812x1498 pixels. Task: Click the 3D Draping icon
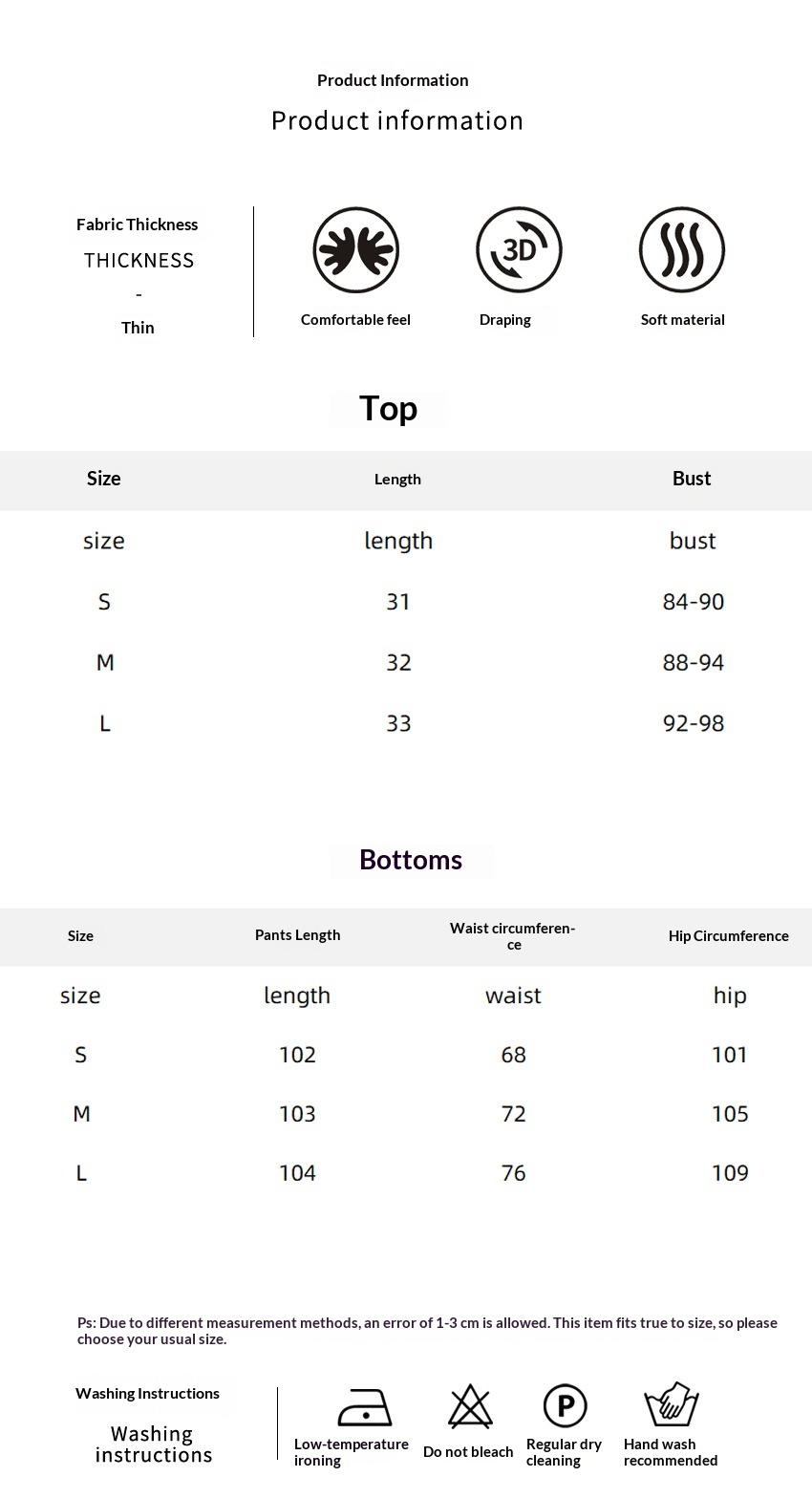click(519, 250)
